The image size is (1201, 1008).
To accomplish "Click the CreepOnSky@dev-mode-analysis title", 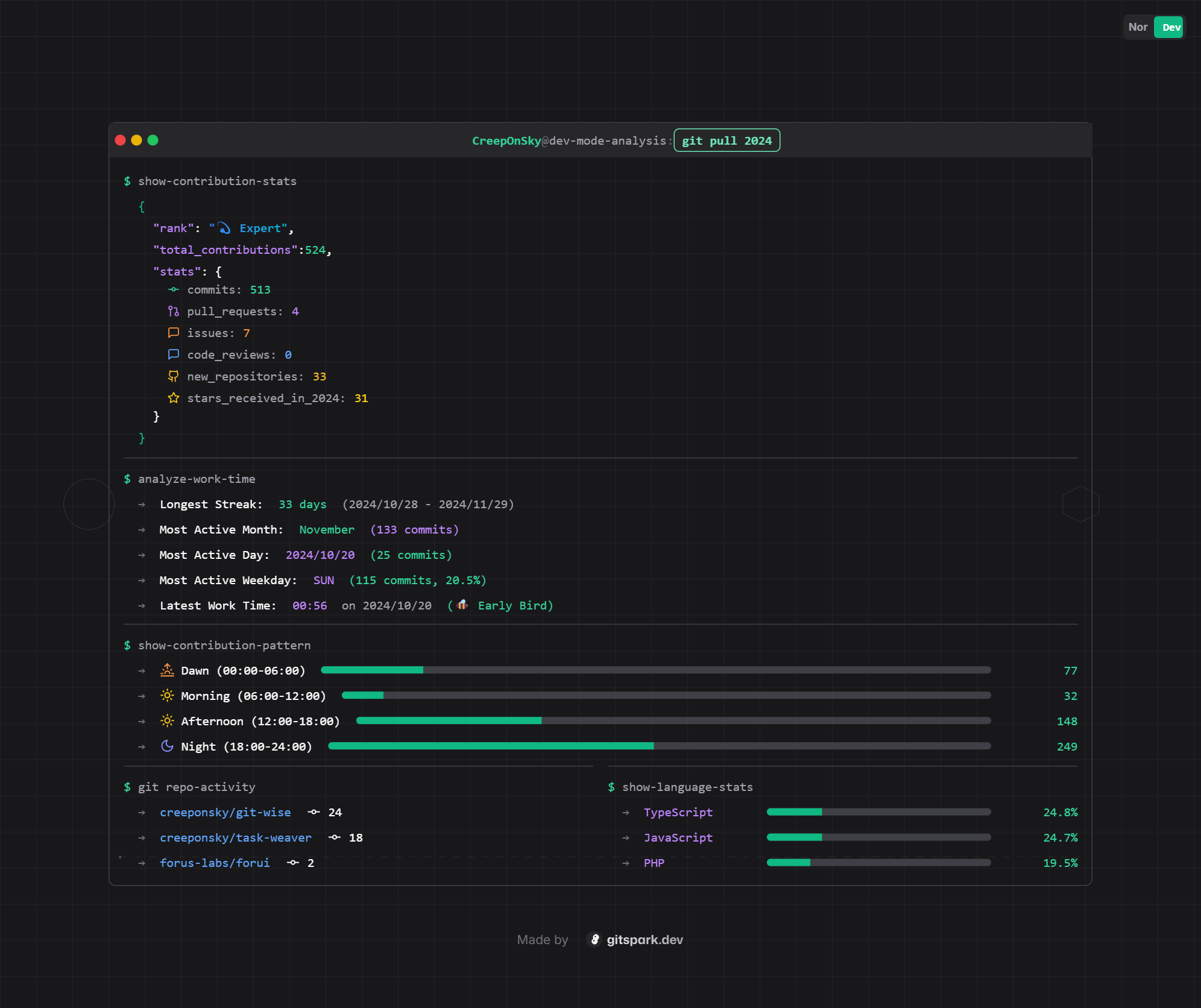I will 569,140.
